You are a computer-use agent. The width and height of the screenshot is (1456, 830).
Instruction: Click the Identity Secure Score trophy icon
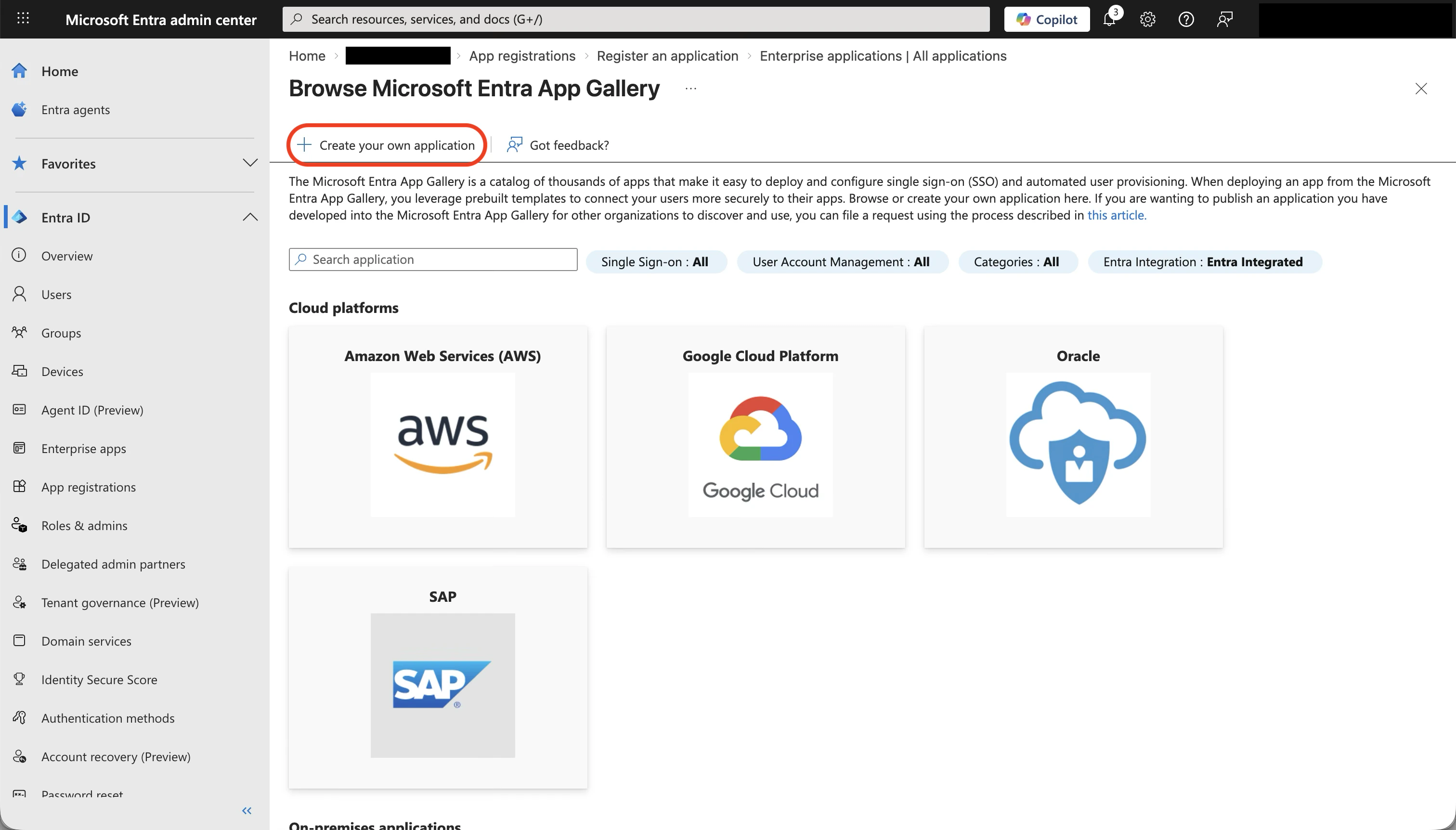[19, 679]
